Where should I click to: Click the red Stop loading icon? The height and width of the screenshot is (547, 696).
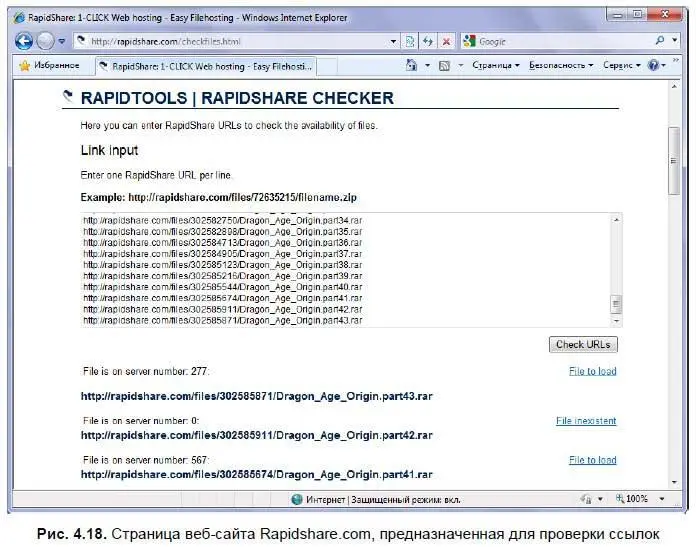(x=445, y=41)
